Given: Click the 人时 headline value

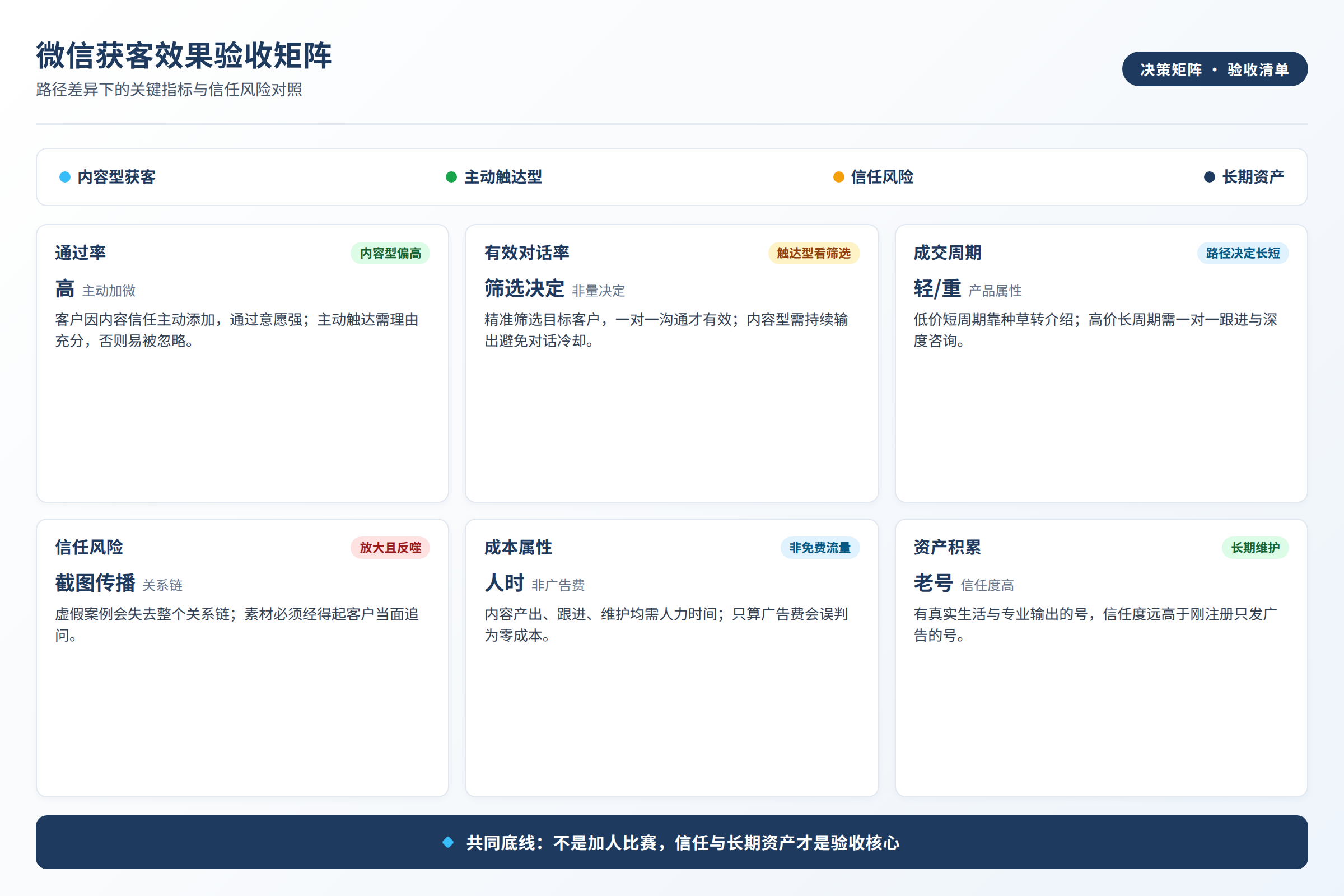Looking at the screenshot, I should coord(504,583).
